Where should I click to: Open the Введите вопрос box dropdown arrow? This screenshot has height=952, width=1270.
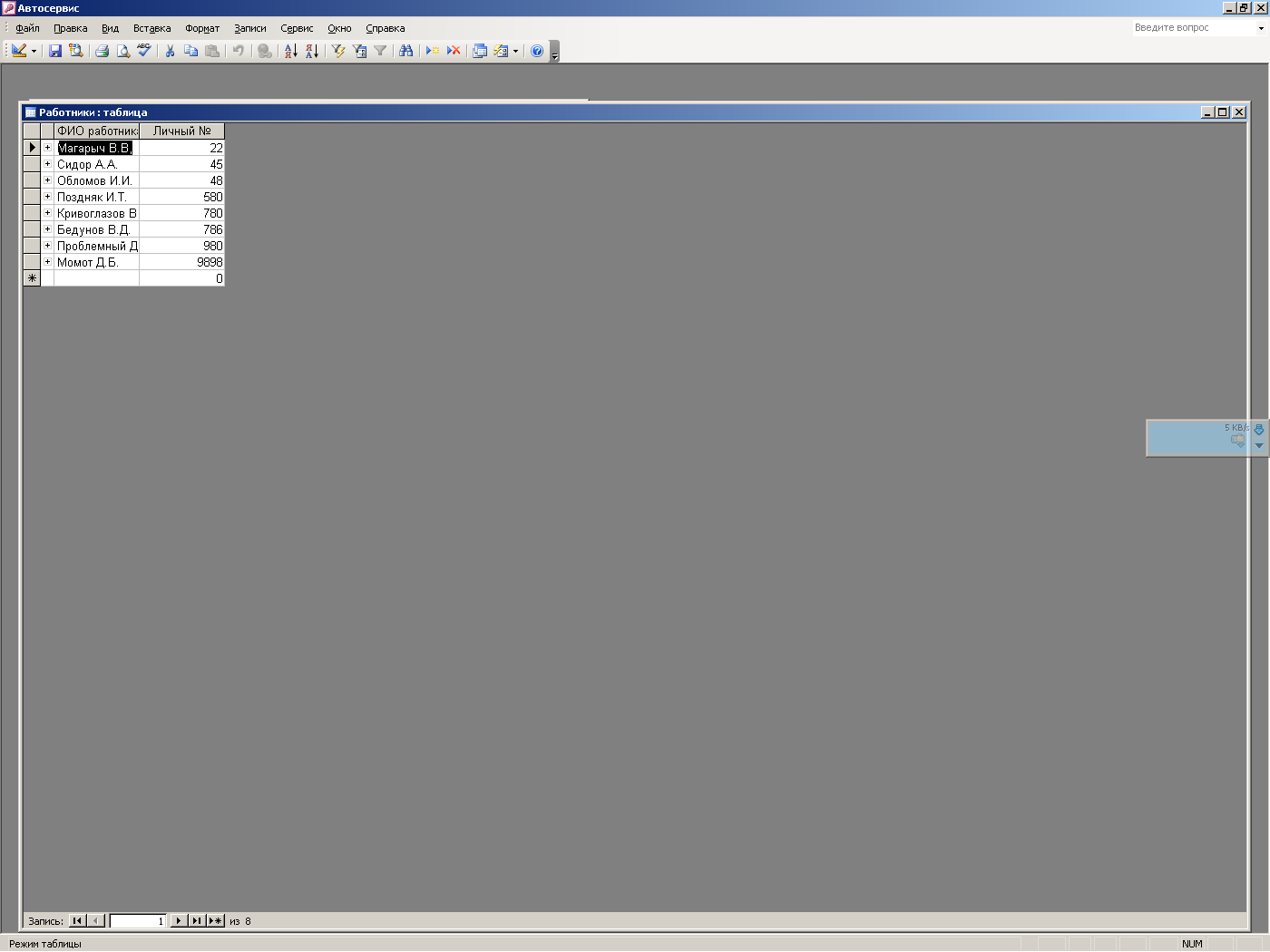(1261, 28)
